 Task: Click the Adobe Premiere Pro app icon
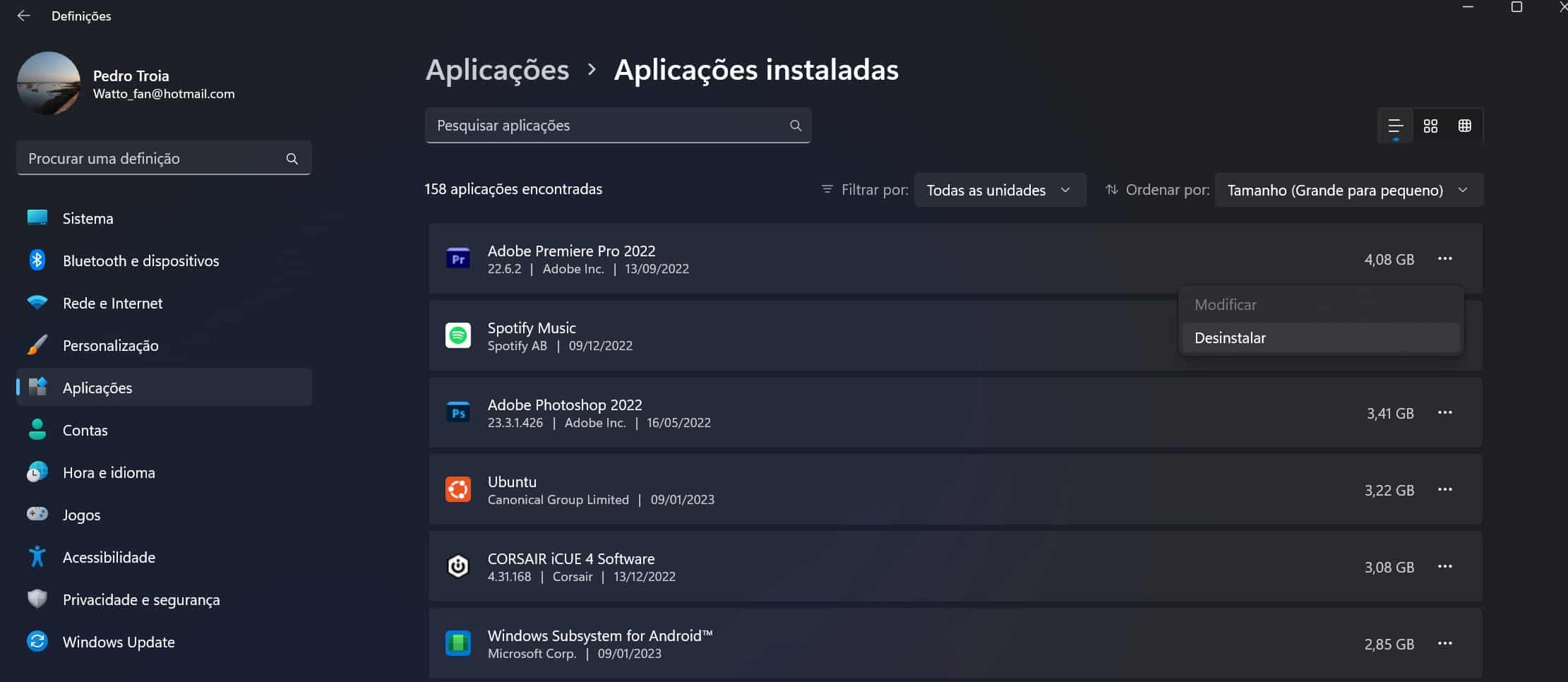click(458, 259)
